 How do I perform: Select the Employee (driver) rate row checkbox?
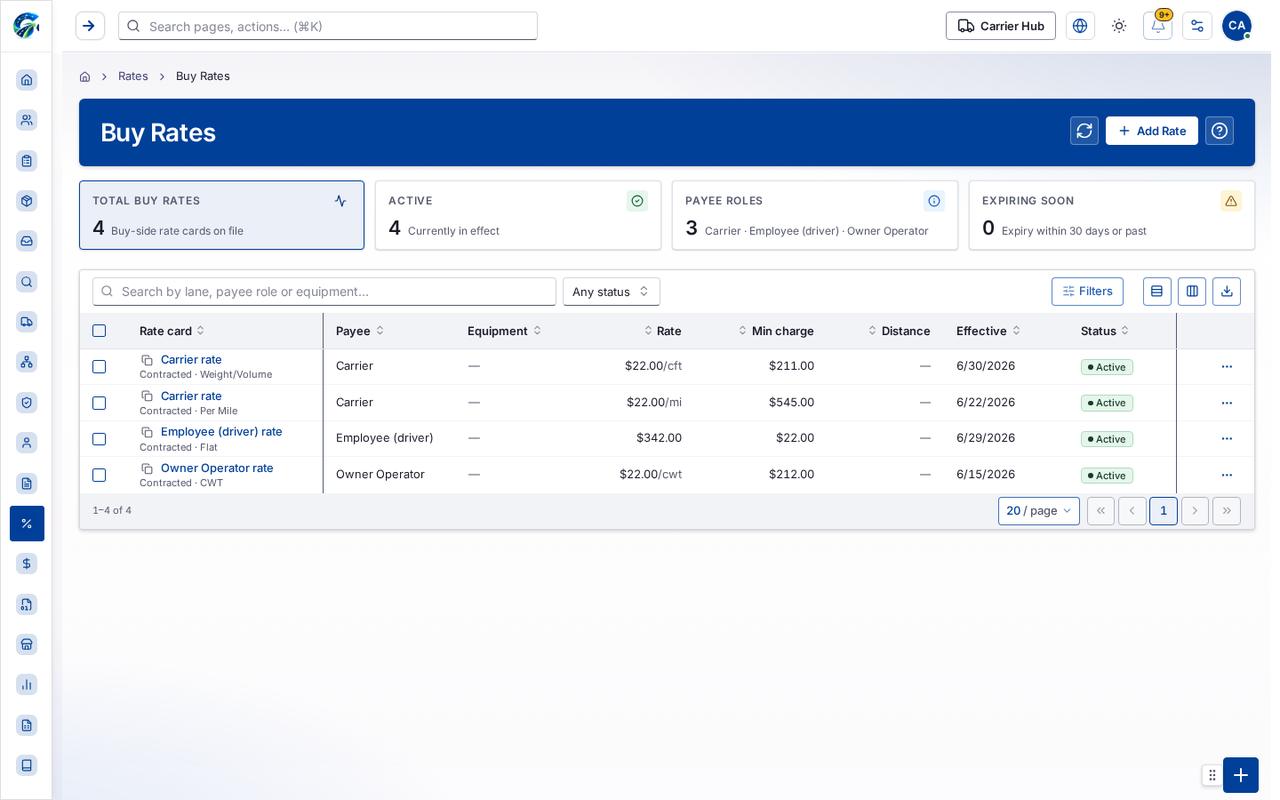tap(99, 439)
